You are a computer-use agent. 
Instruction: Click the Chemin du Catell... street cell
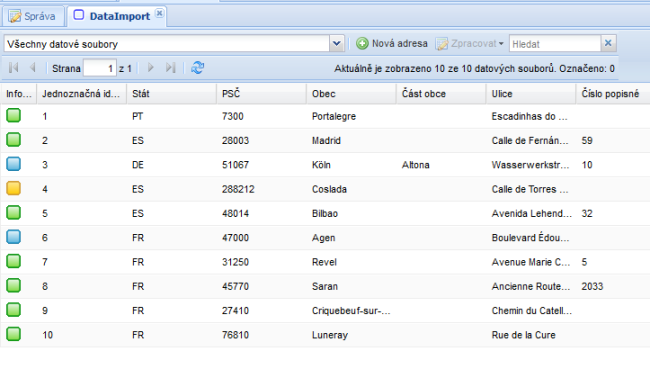point(531,311)
